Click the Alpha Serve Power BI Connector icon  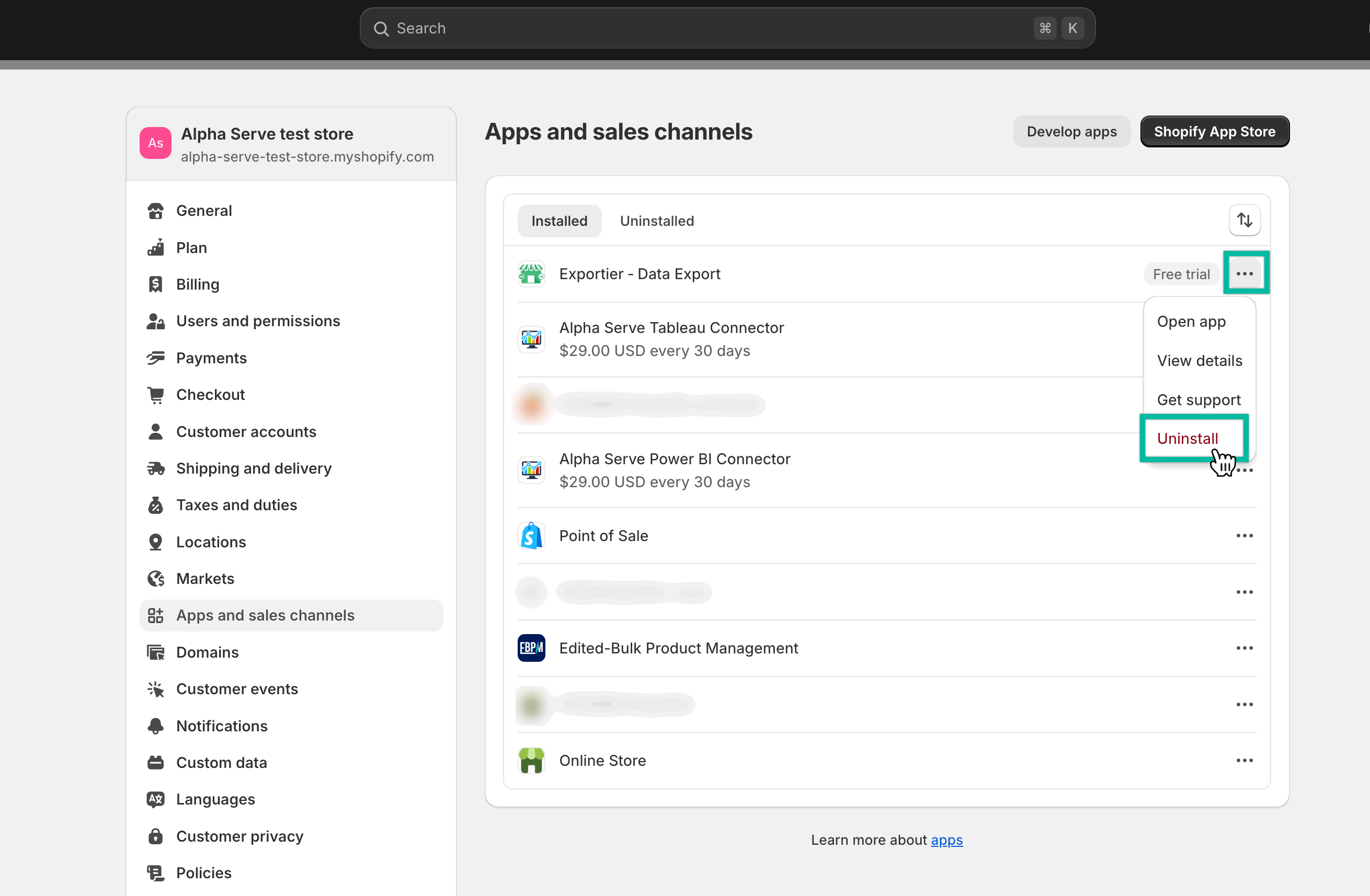(531, 470)
